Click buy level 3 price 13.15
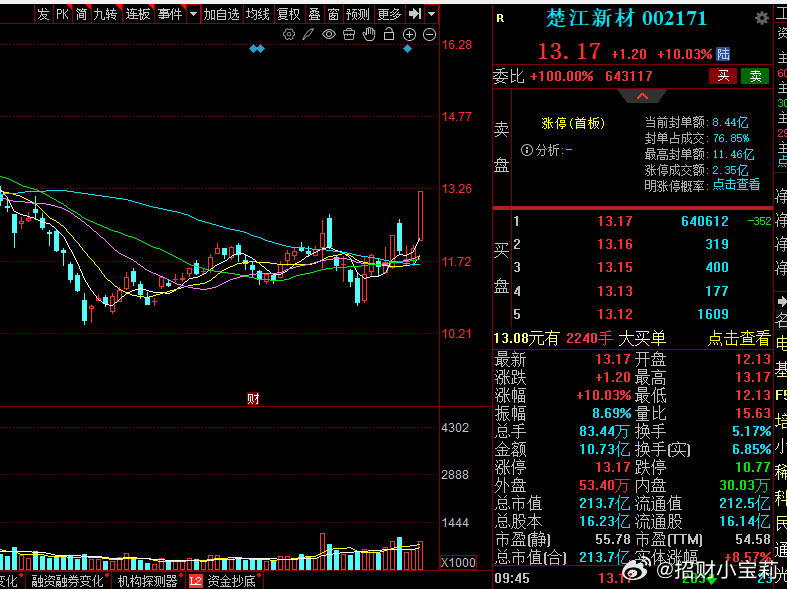This screenshot has height=589, width=787. 615,267
